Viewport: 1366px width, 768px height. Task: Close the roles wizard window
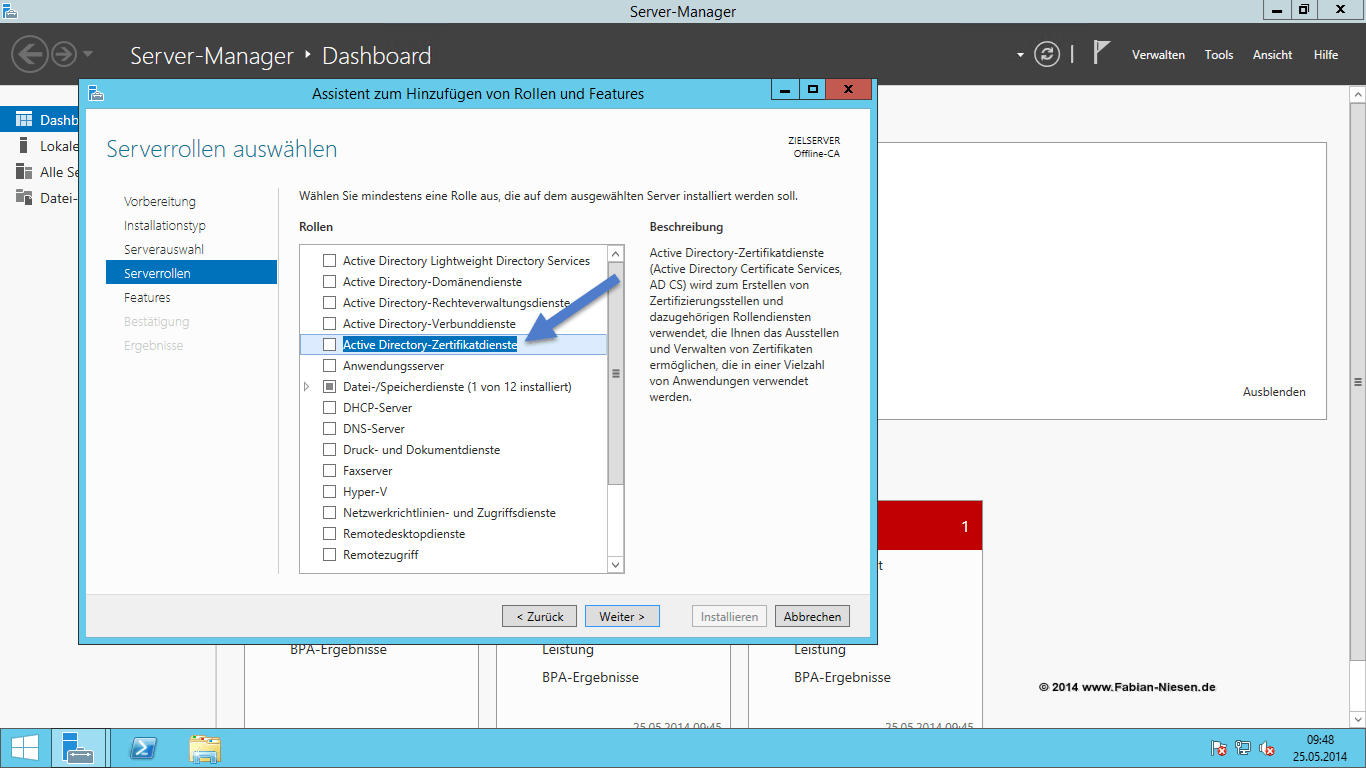(x=848, y=90)
